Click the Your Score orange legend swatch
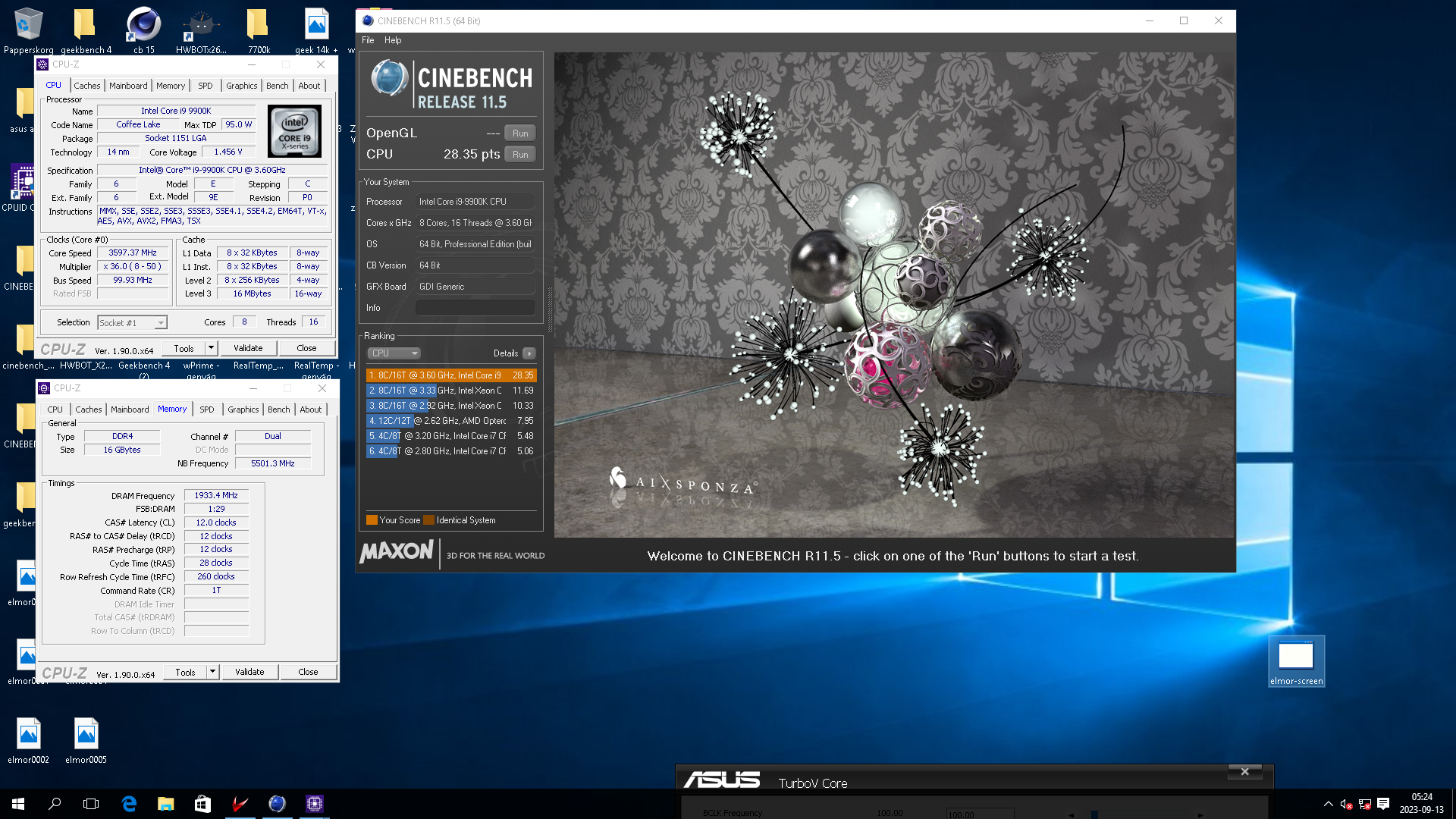Image resolution: width=1456 pixels, height=819 pixels. [x=372, y=520]
